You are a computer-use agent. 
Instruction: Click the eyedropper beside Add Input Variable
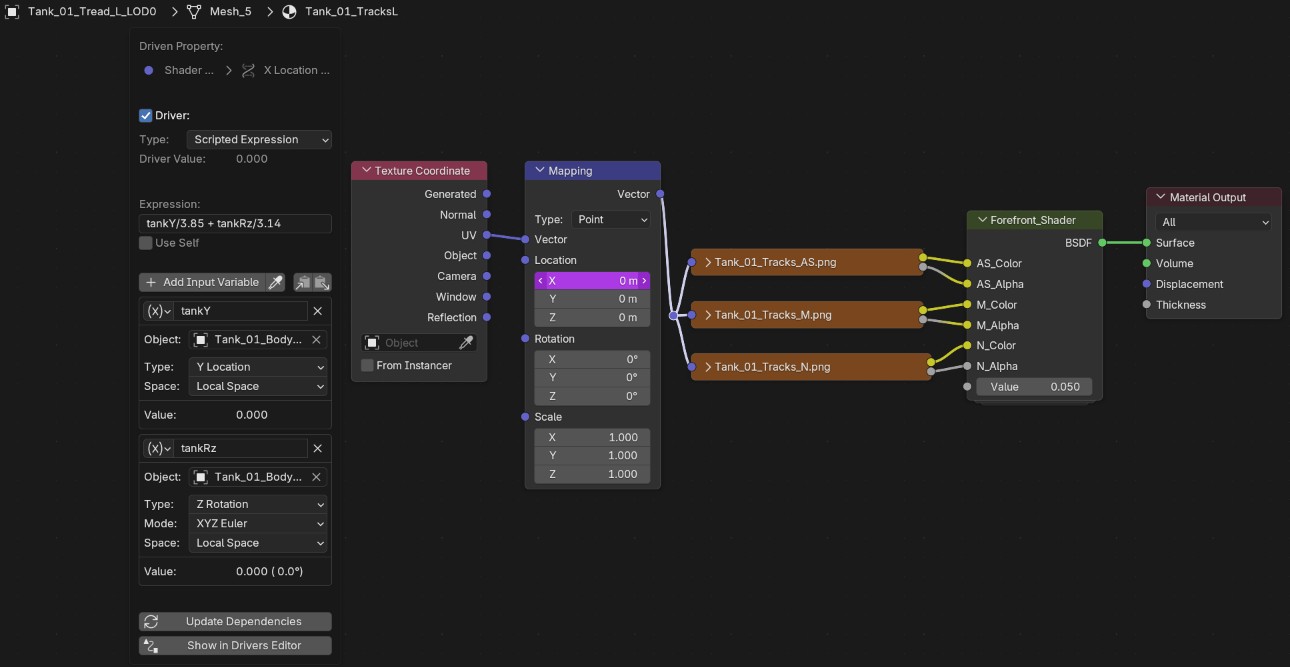[x=276, y=282]
